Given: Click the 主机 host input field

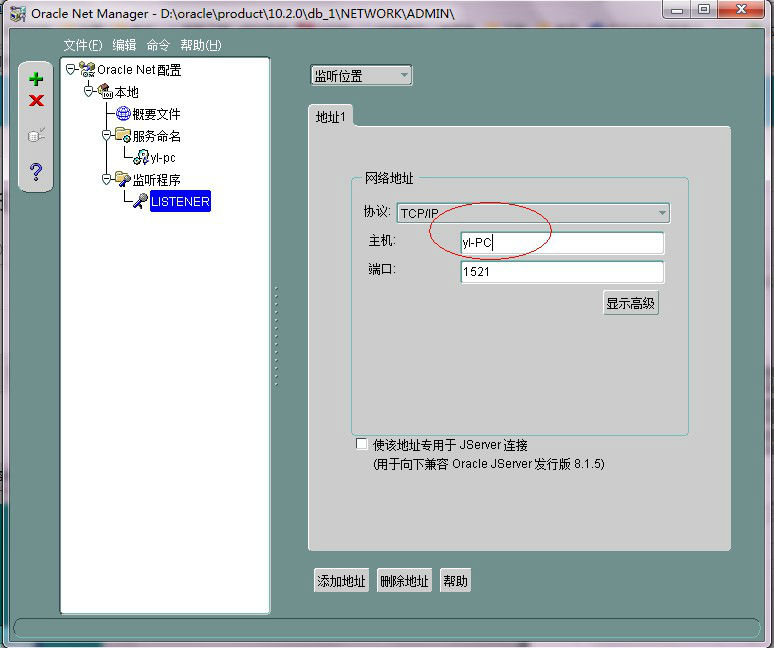Looking at the screenshot, I should [562, 243].
